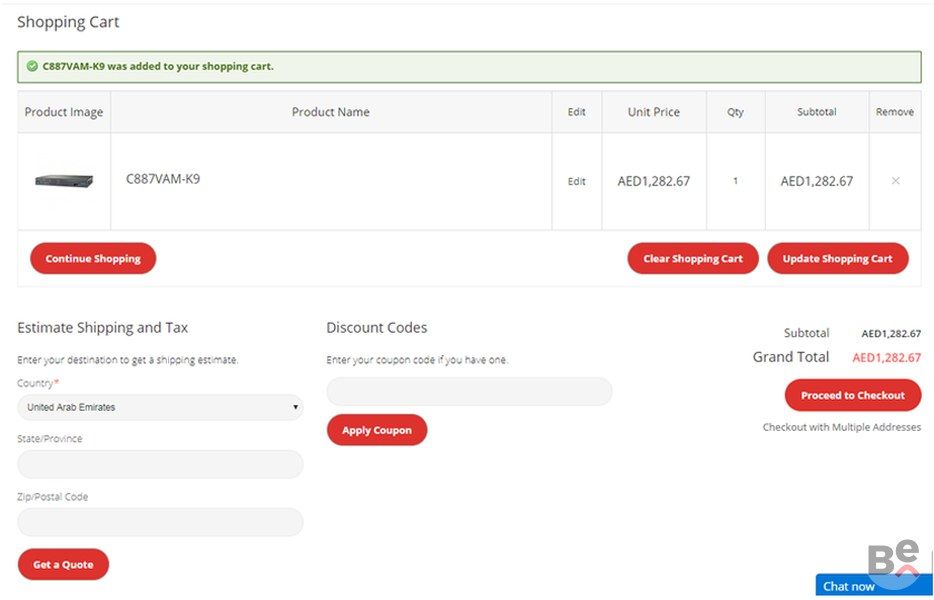Click Update Shopping Cart

click(837, 258)
